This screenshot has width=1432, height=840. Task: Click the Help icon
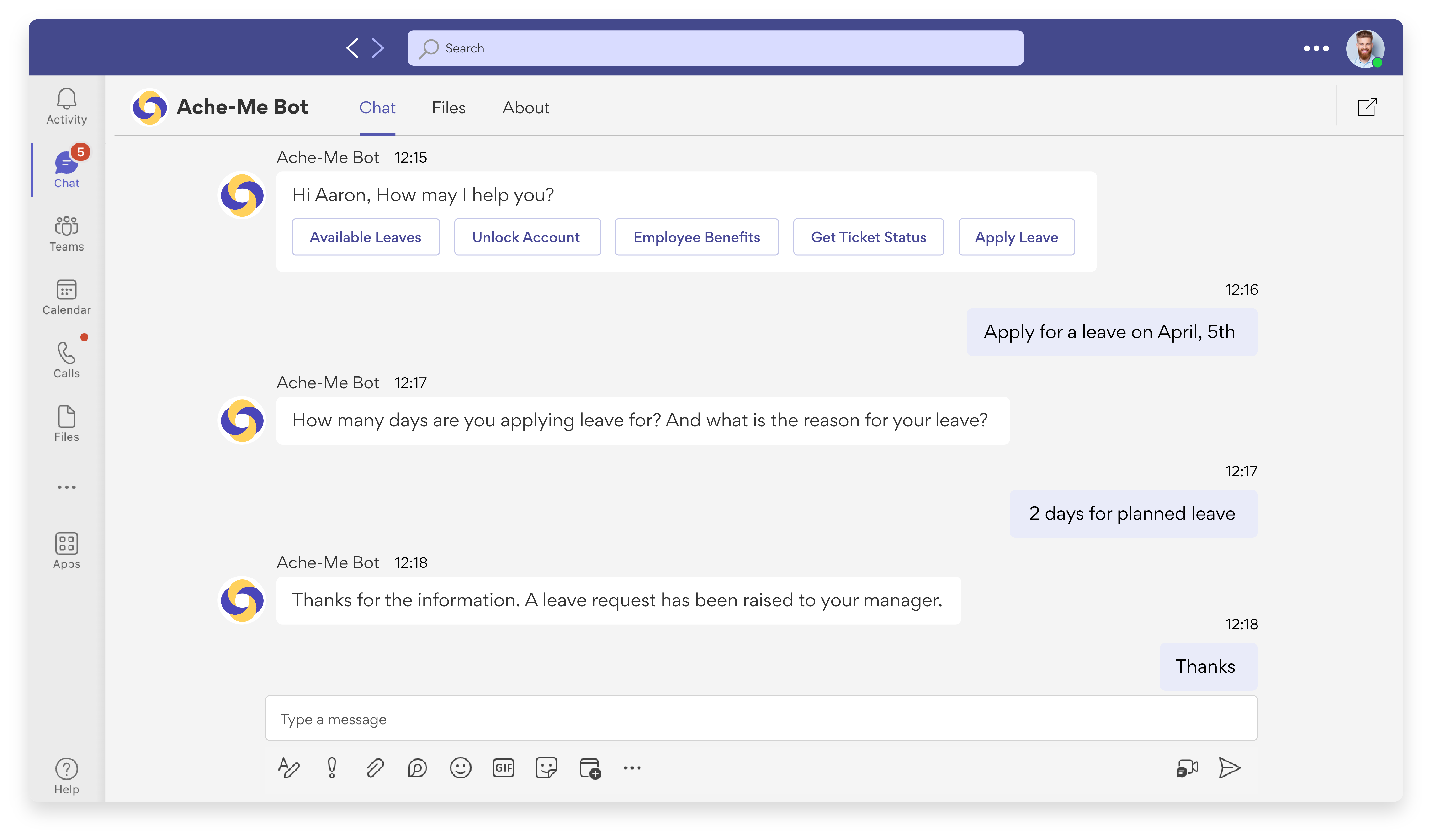(66, 770)
